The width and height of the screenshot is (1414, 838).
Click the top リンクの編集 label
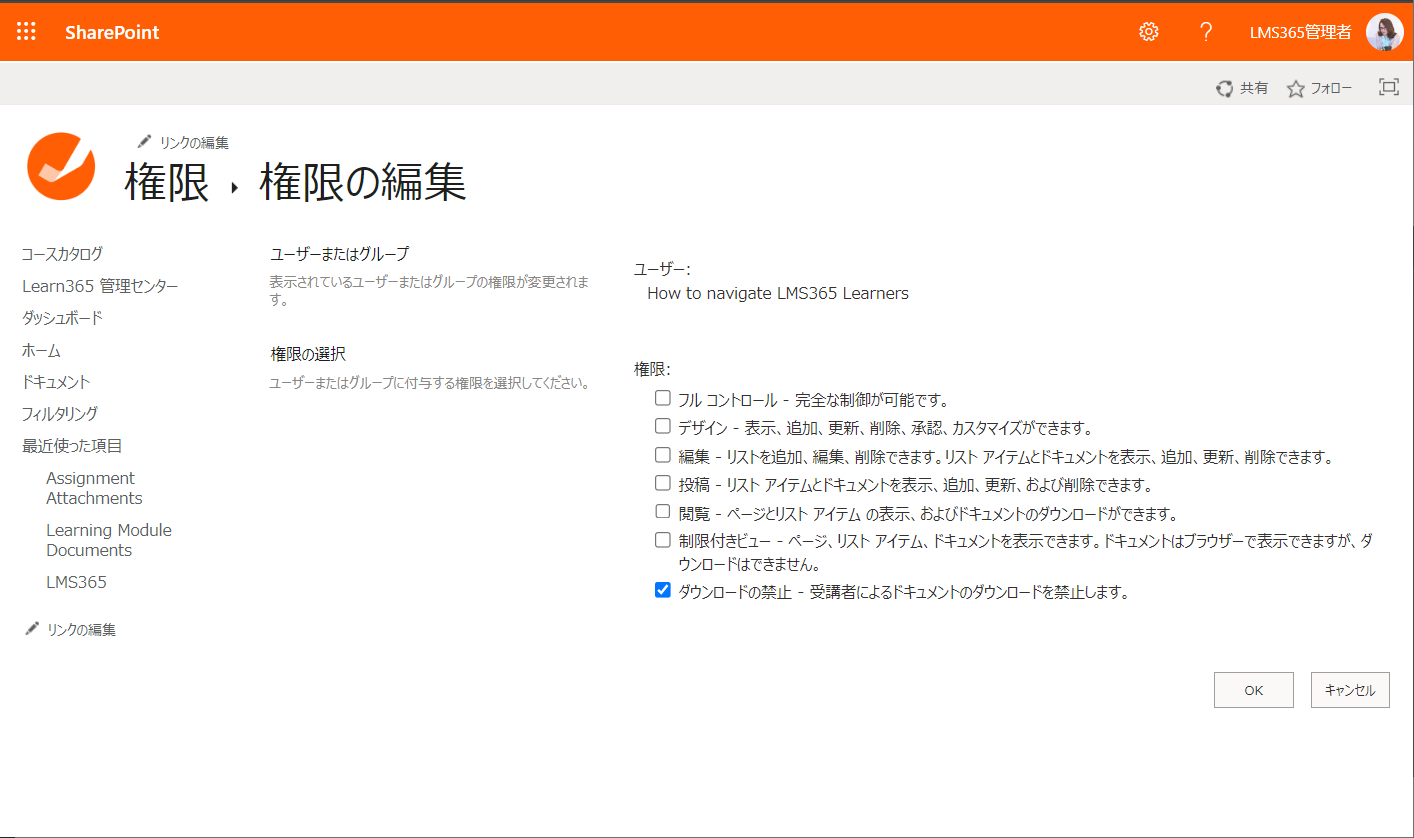tap(194, 142)
